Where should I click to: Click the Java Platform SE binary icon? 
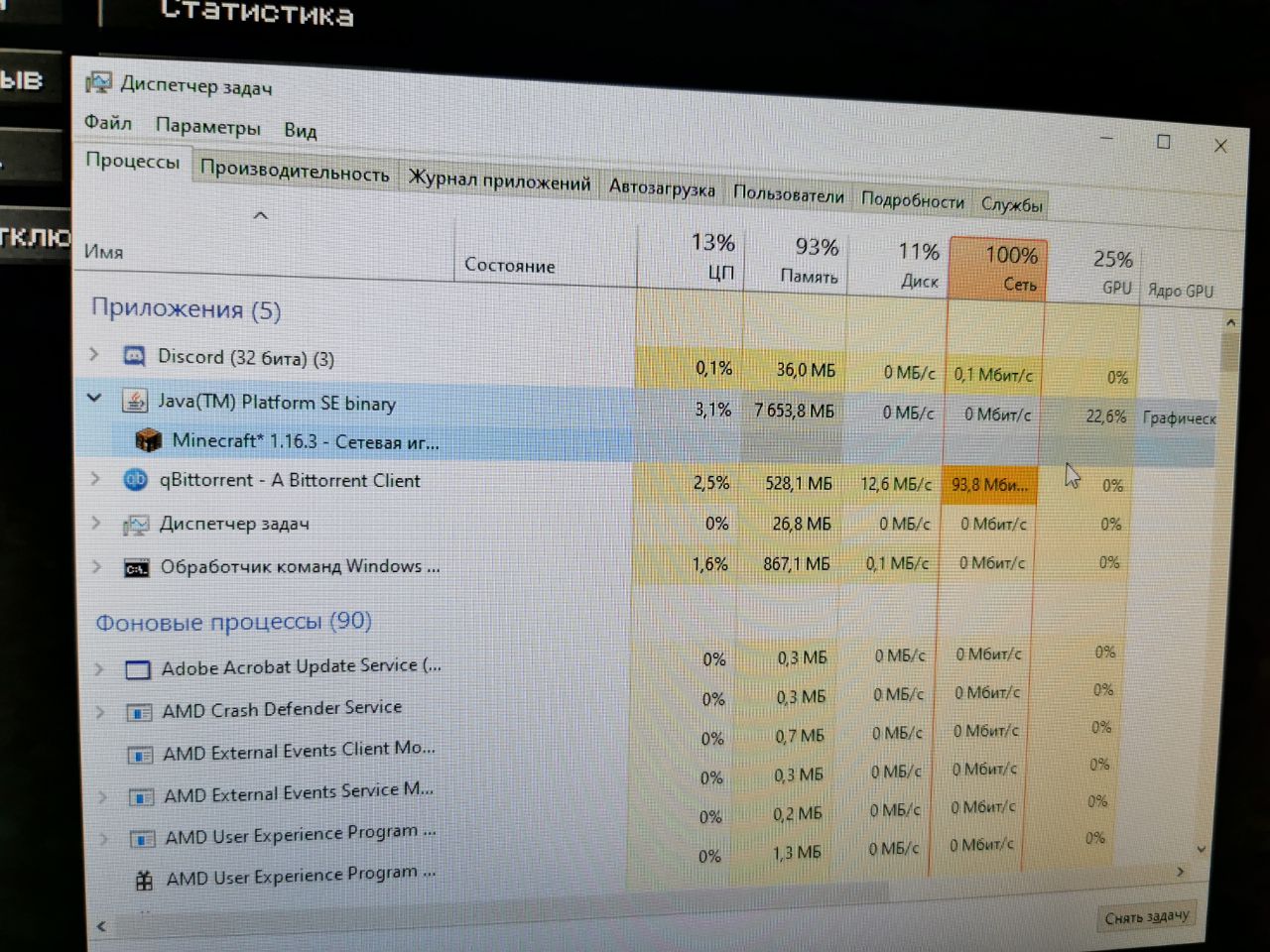point(134,400)
